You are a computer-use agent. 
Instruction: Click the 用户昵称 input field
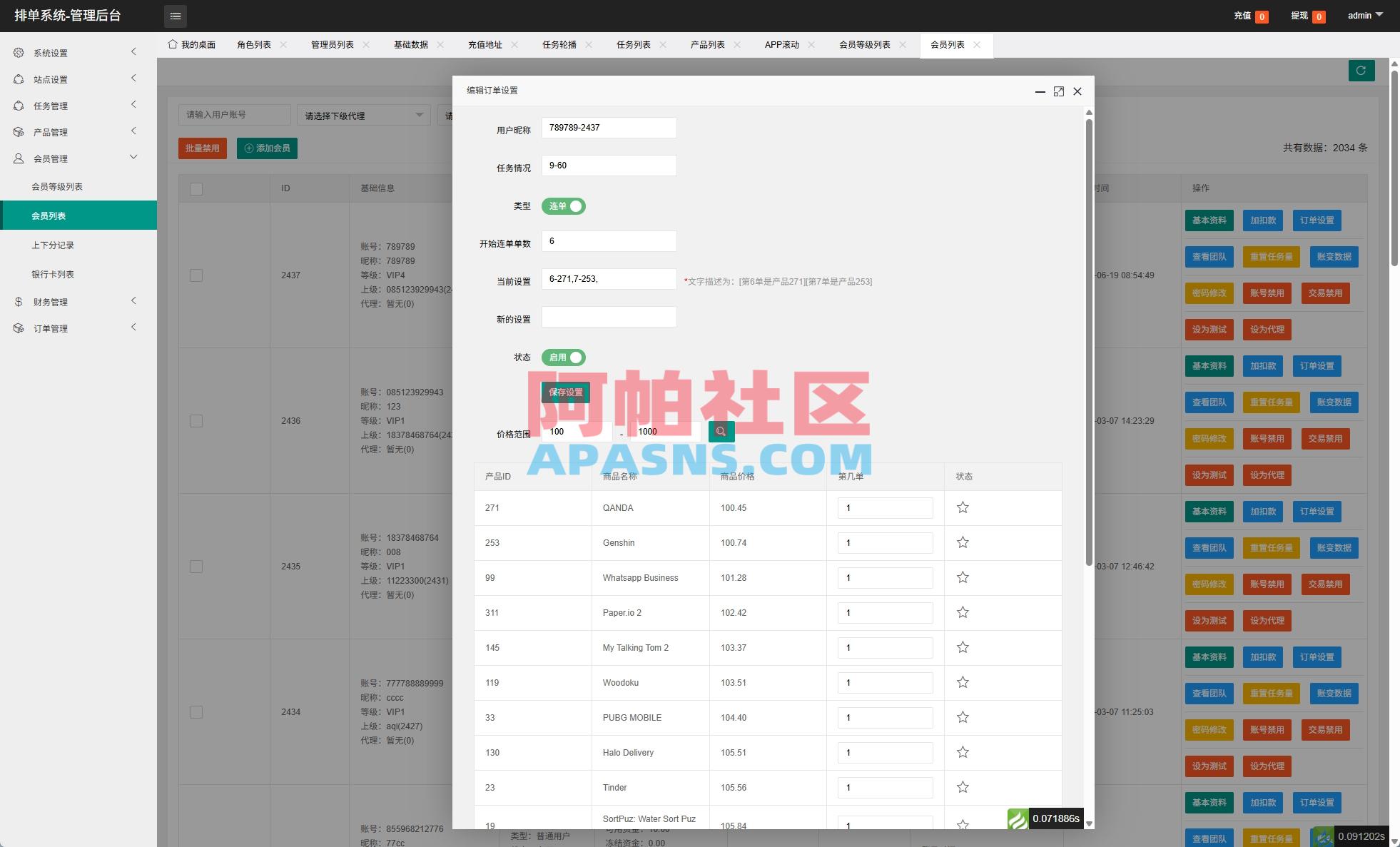(609, 127)
